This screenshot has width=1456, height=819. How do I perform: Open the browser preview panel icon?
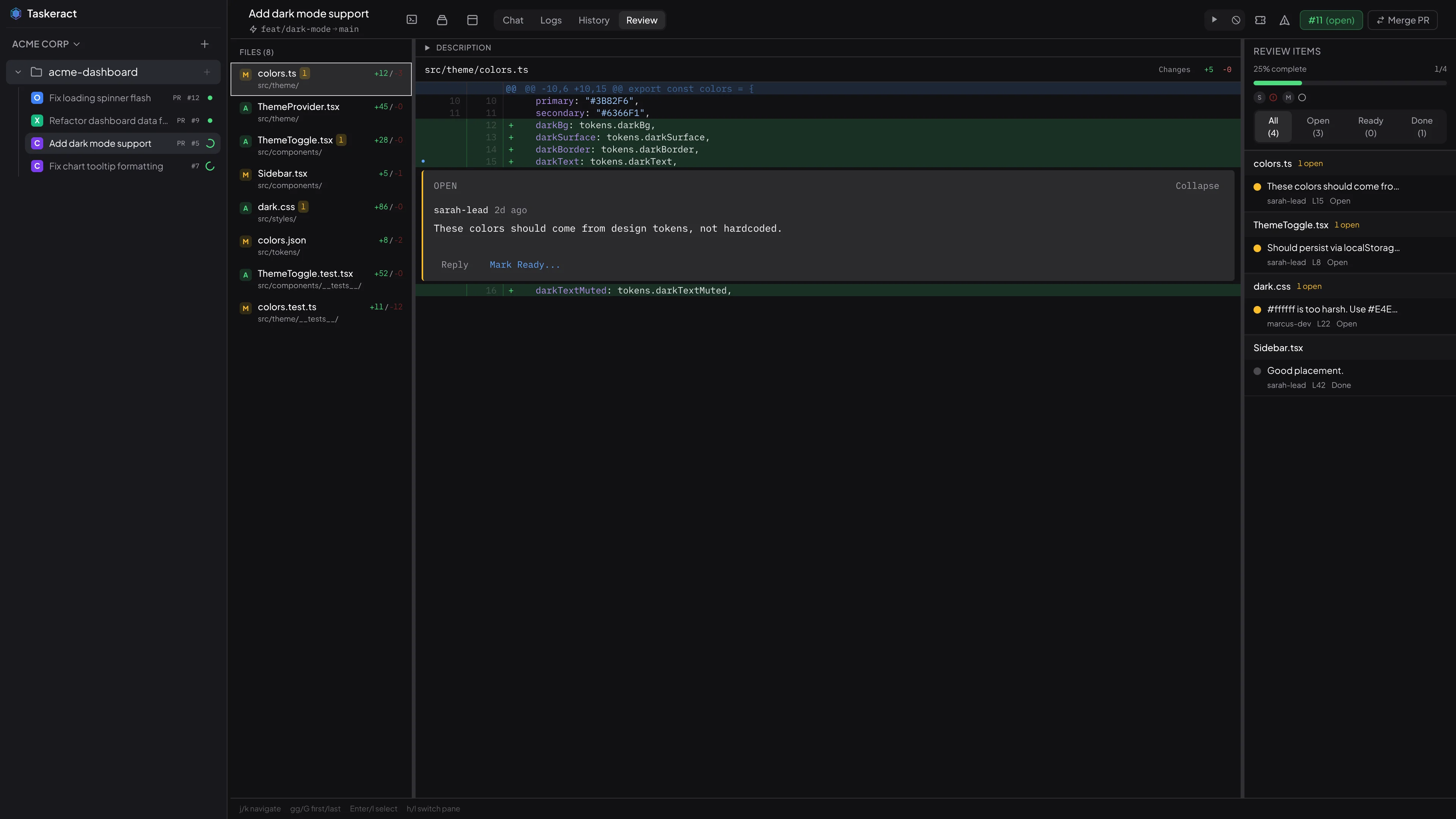(472, 20)
